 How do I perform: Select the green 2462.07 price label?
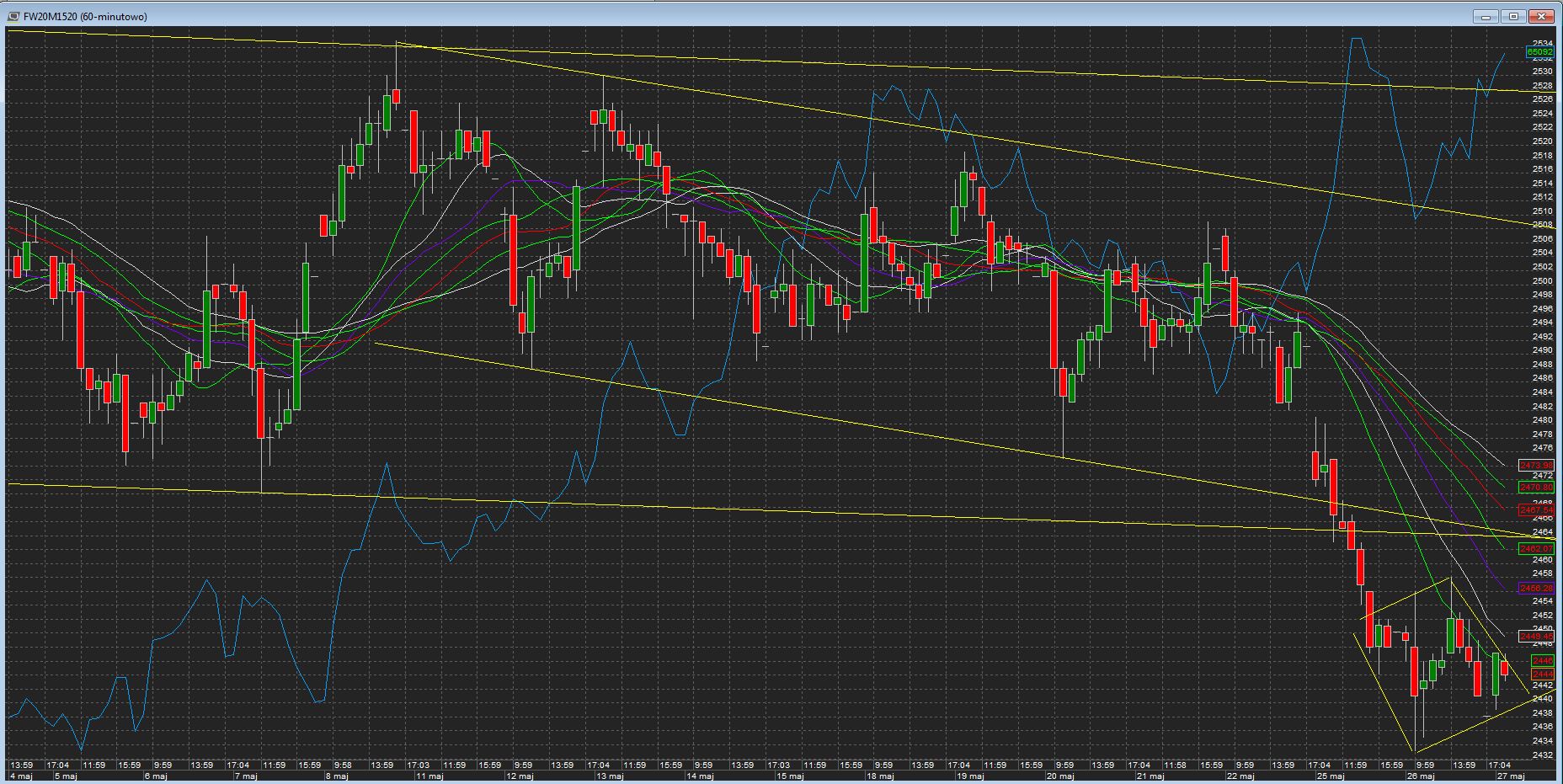pos(1537,549)
